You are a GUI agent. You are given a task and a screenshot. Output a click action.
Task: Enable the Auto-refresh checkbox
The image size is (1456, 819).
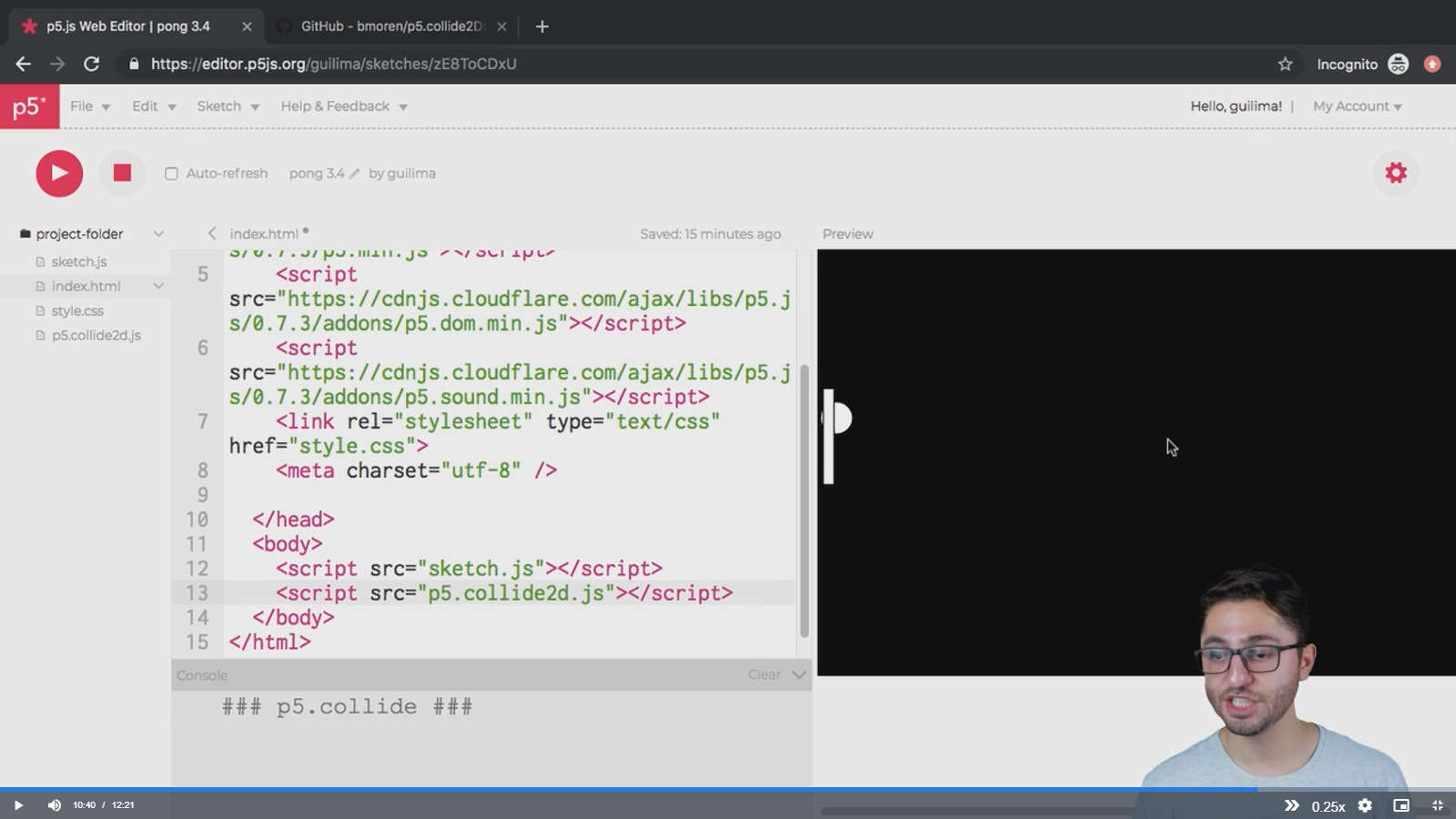coord(171,174)
